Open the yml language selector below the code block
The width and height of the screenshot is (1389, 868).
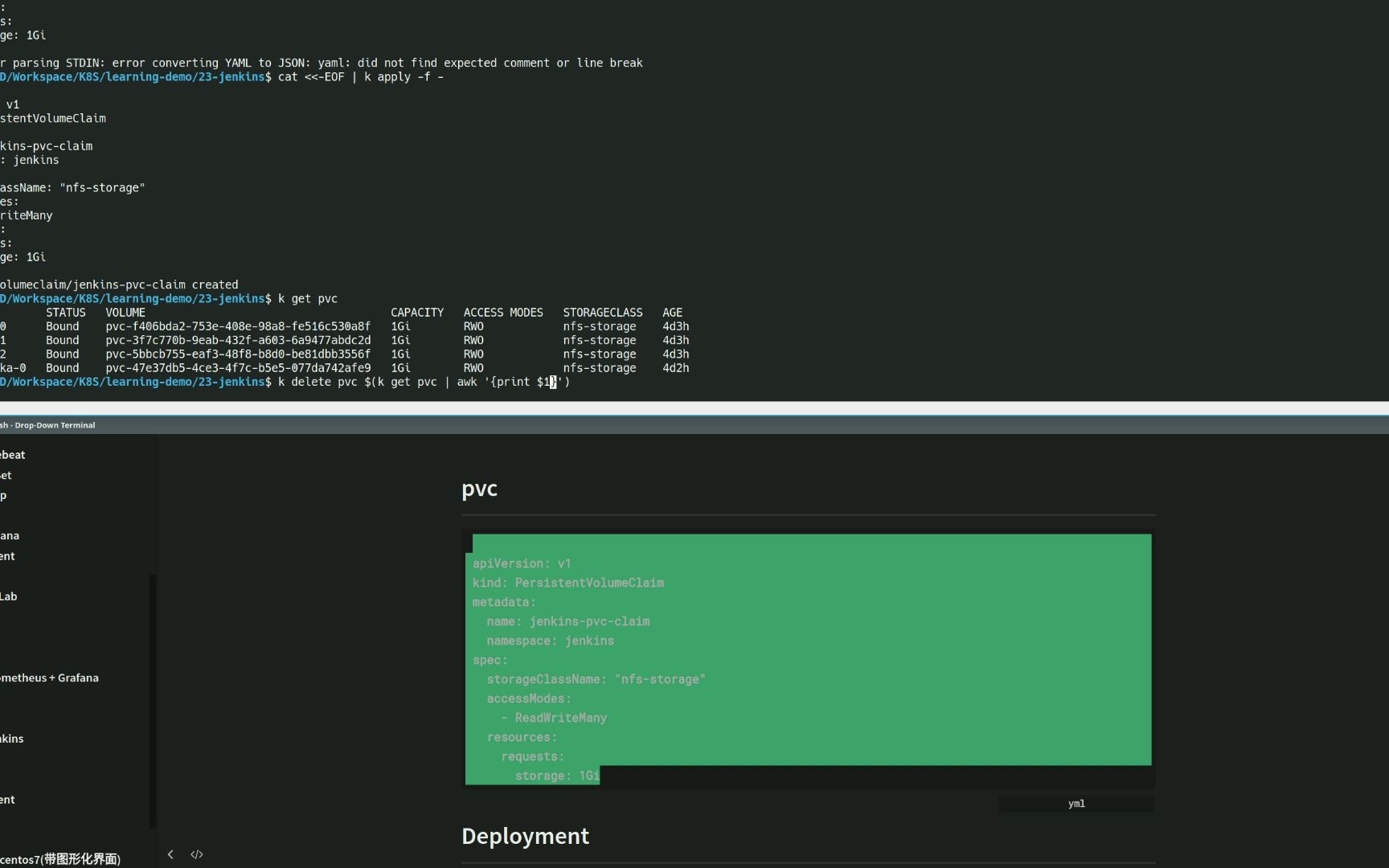coord(1076,804)
